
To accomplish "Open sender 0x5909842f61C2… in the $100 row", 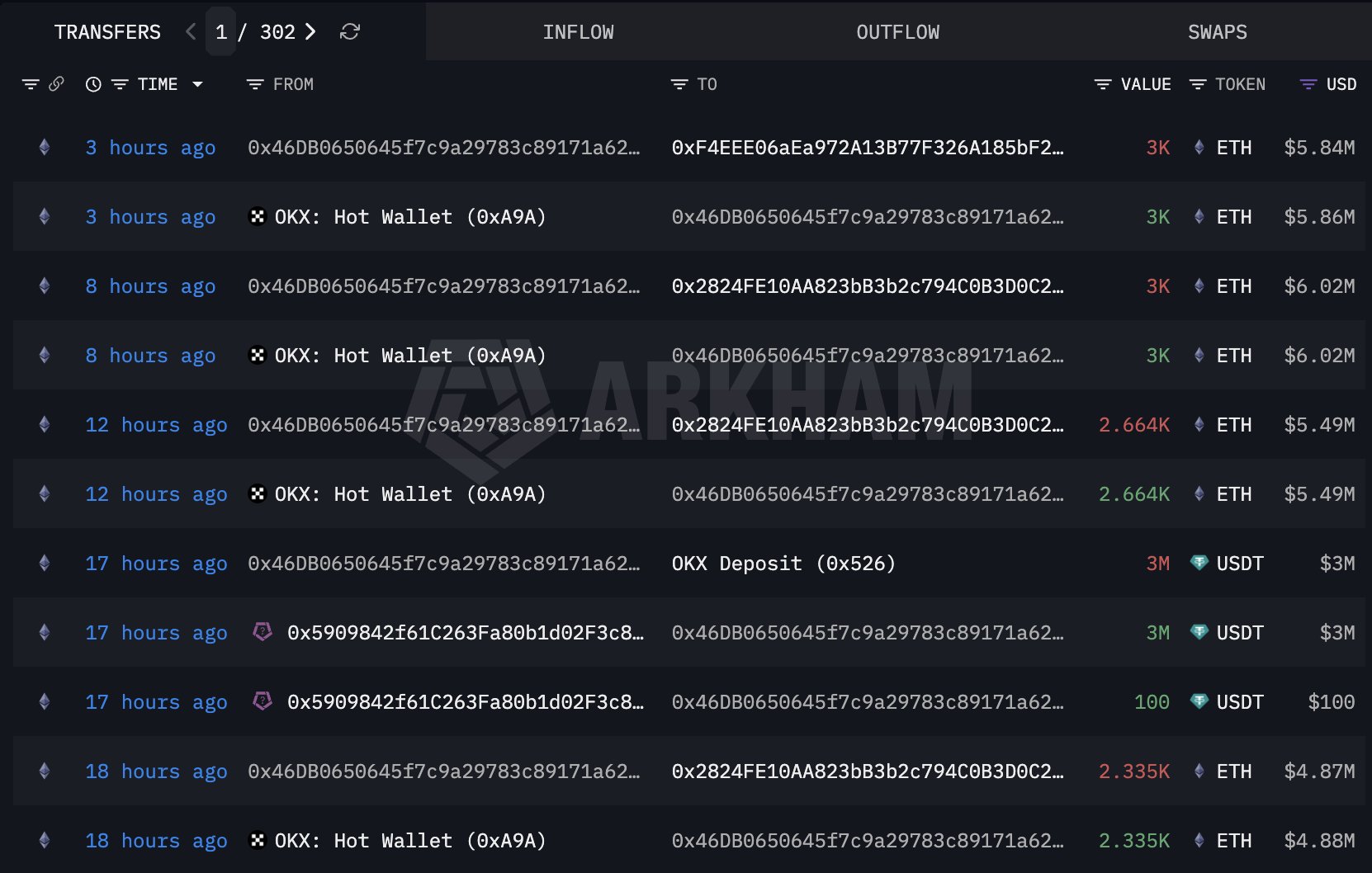I will [466, 702].
